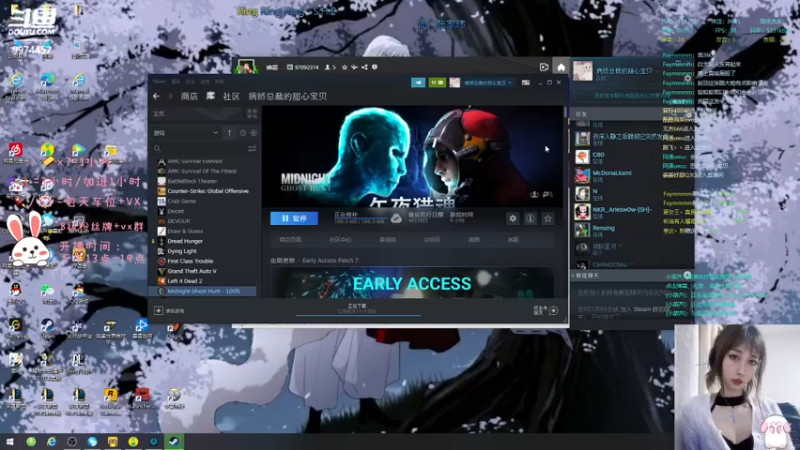Viewport: 800px width, 450px height.
Task: Select Counter-Strike: Global Offensive
Action: (208, 191)
